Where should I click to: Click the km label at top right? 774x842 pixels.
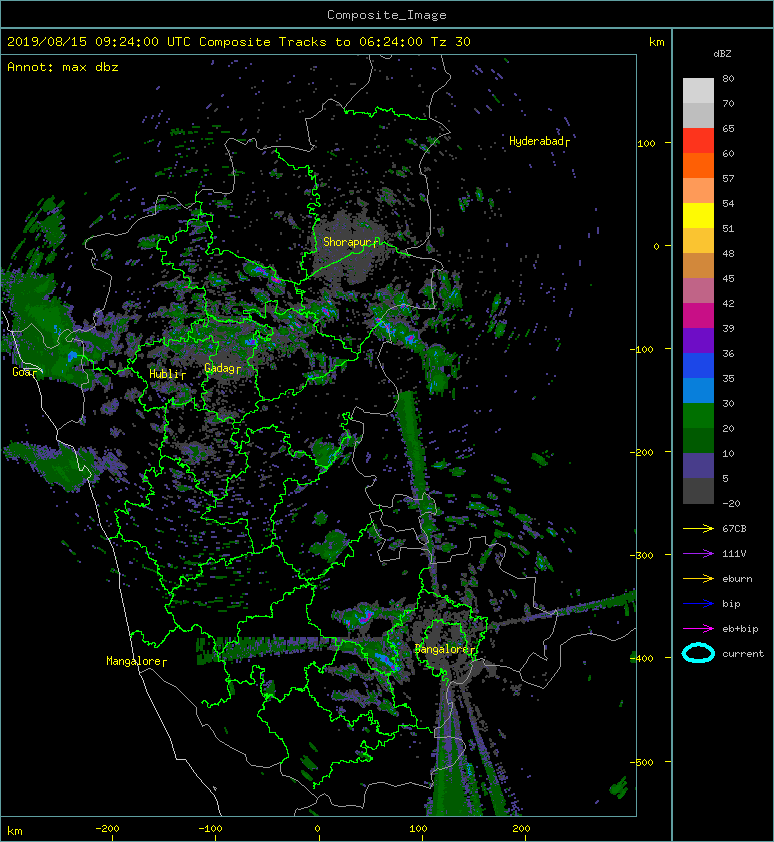[656, 42]
